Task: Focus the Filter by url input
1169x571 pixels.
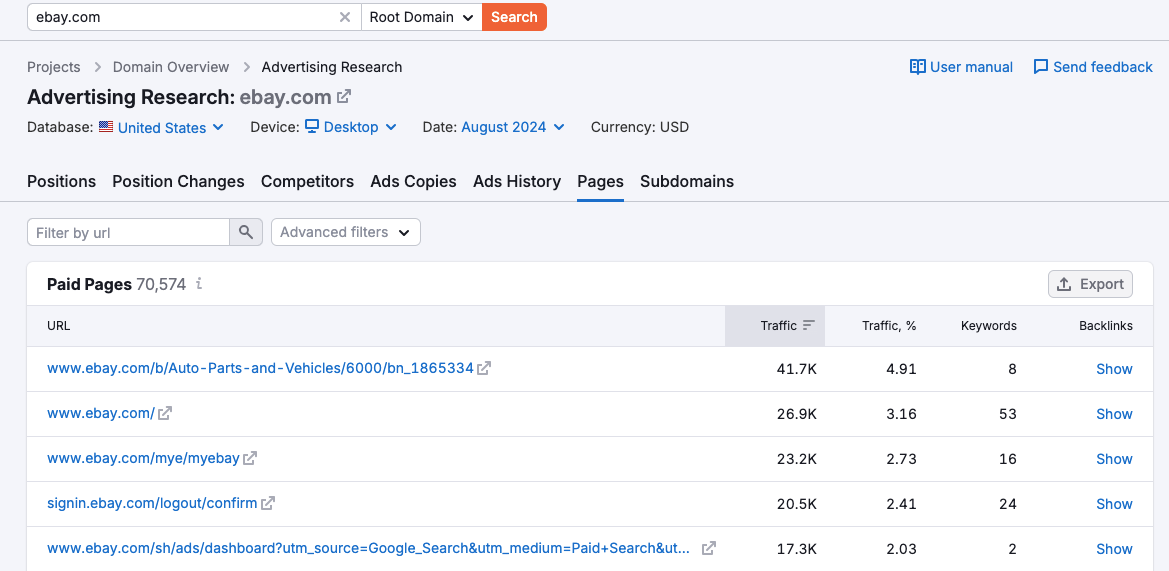Action: pyautogui.click(x=128, y=233)
